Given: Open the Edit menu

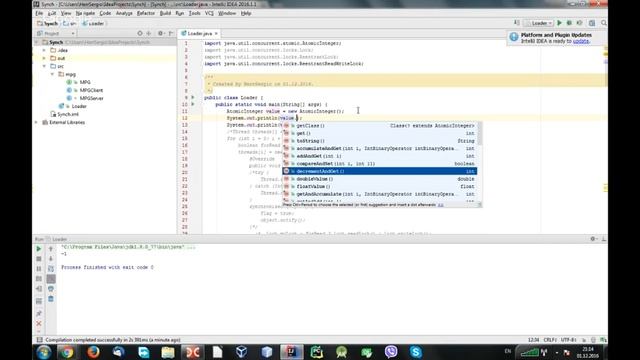Looking at the screenshot, I should tap(52, 13).
